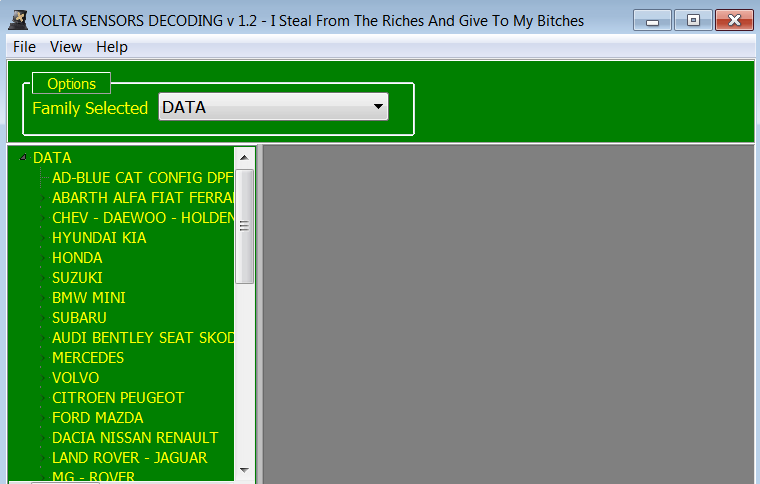The width and height of the screenshot is (760, 484).
Task: Expand the FORD MAZDA node arrow
Action: (43, 418)
